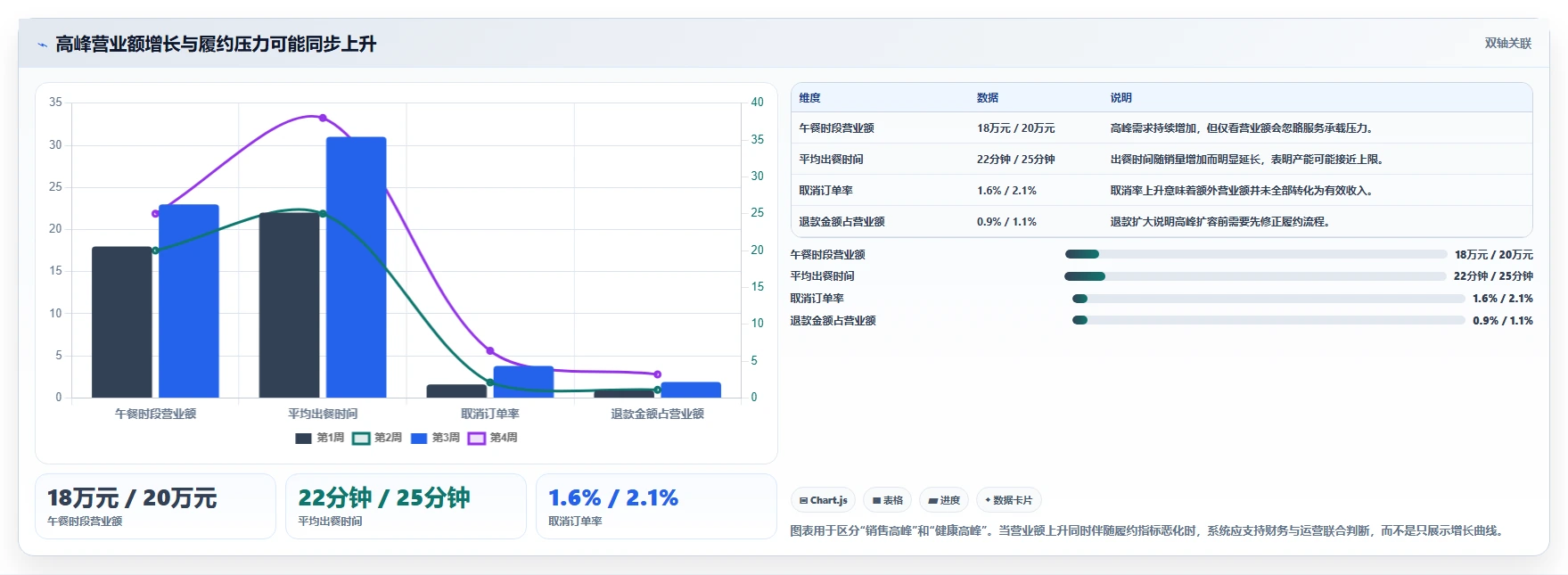
Task: Click the 取消订单率 cell in the table
Action: click(825, 191)
